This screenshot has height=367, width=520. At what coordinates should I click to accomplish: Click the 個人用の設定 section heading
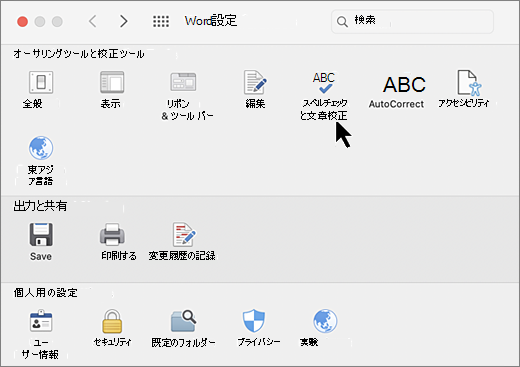46,293
